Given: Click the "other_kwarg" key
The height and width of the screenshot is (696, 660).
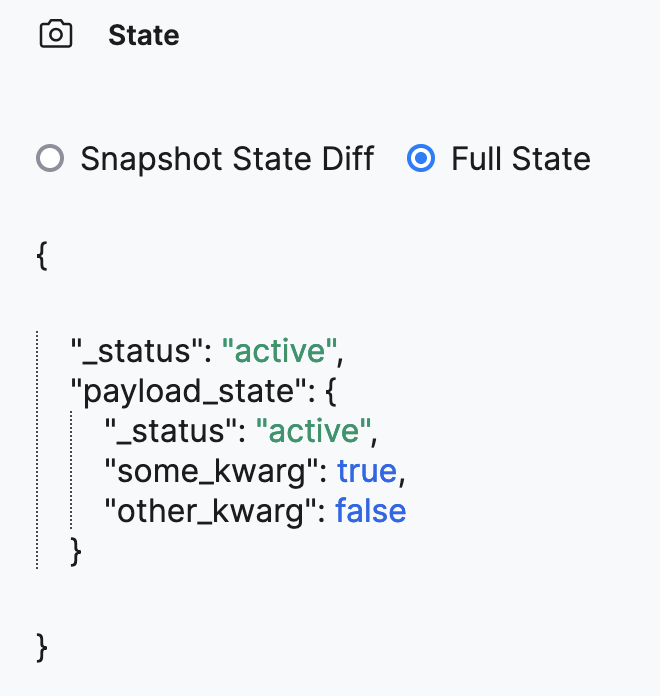Looking at the screenshot, I should (x=211, y=511).
